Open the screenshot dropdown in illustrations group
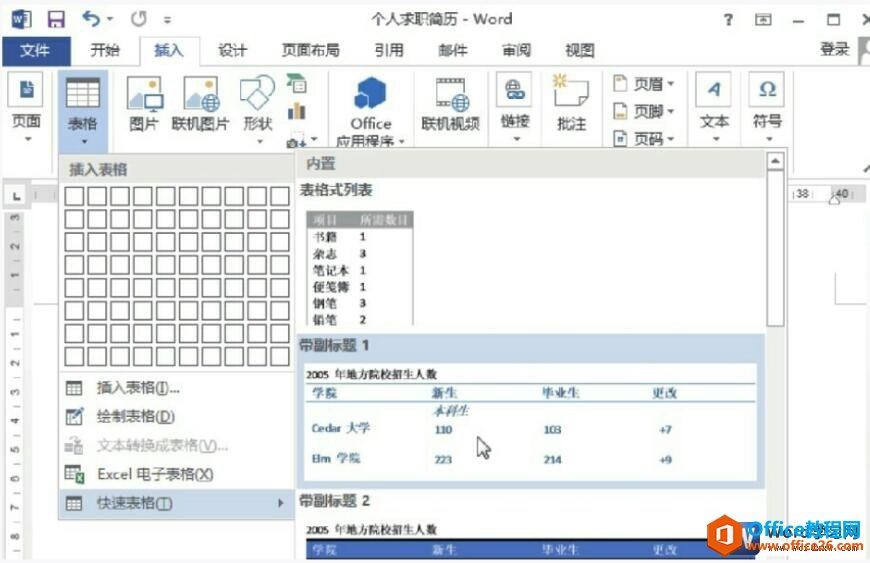This screenshot has width=870, height=563. coord(302,139)
